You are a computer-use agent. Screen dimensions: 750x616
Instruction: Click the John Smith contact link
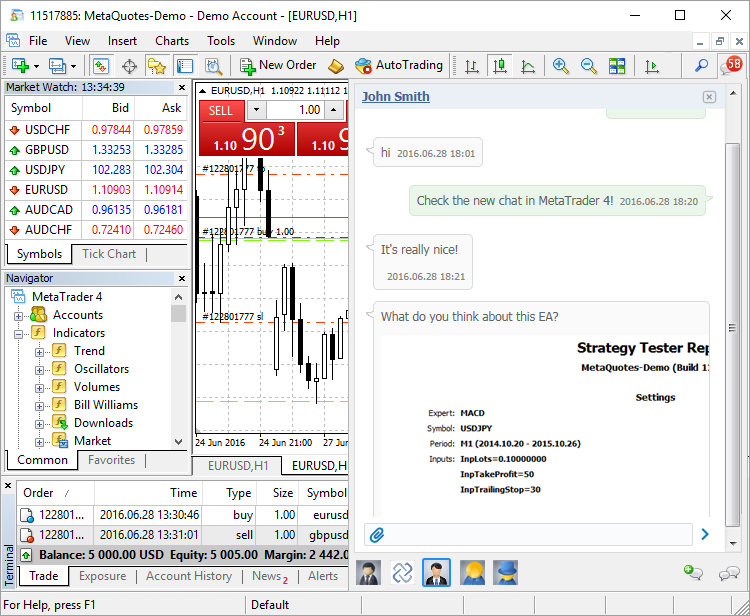click(x=395, y=97)
